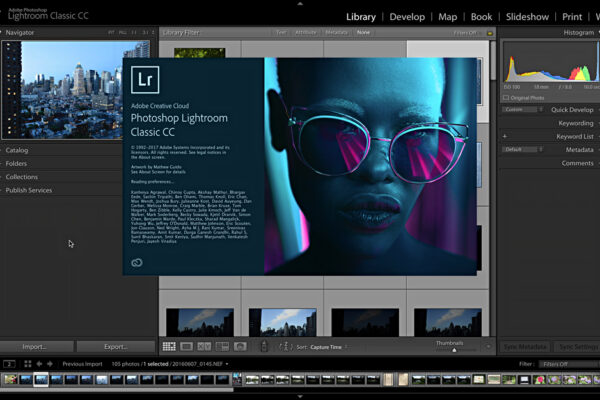
Task: Click the plus icon beside Keyword List
Action: 505,136
